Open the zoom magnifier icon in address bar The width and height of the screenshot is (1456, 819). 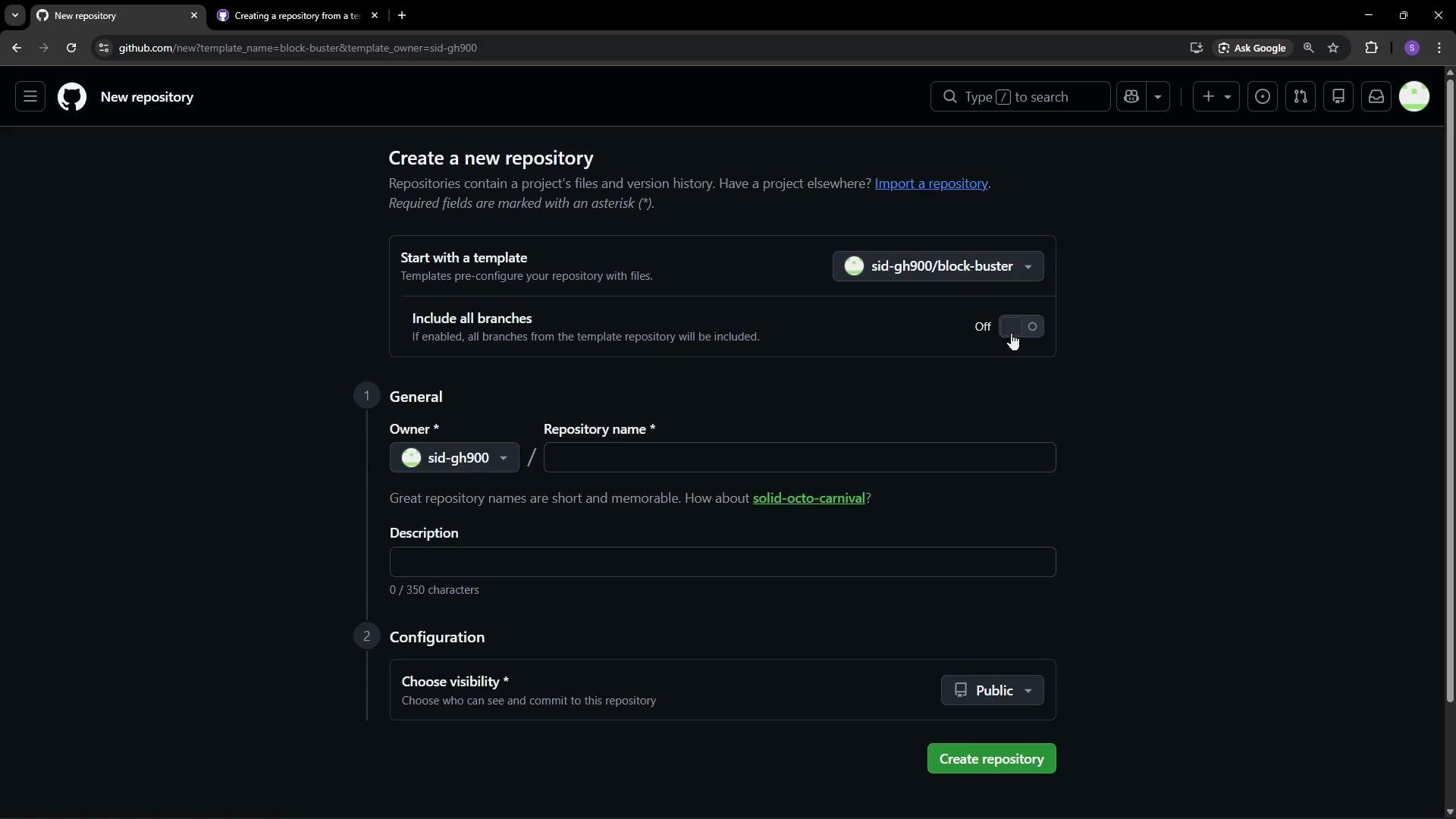[1308, 48]
